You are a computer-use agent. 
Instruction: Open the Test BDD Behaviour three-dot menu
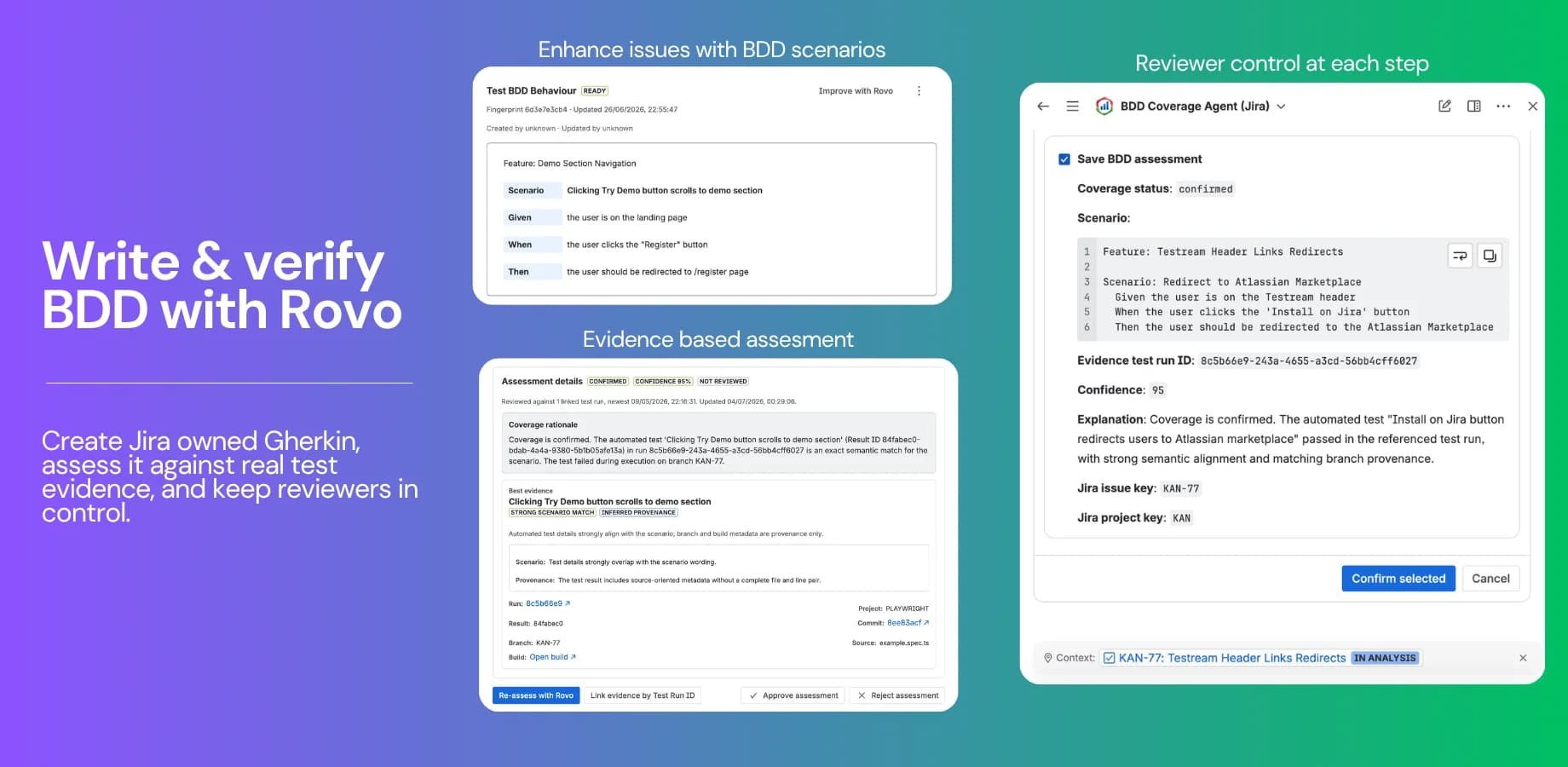pos(919,91)
